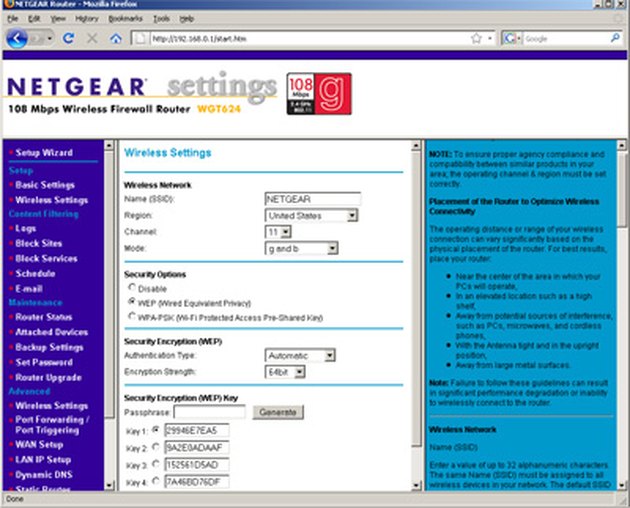Open the View menu
Image resolution: width=630 pixels, height=508 pixels.
(x=58, y=18)
